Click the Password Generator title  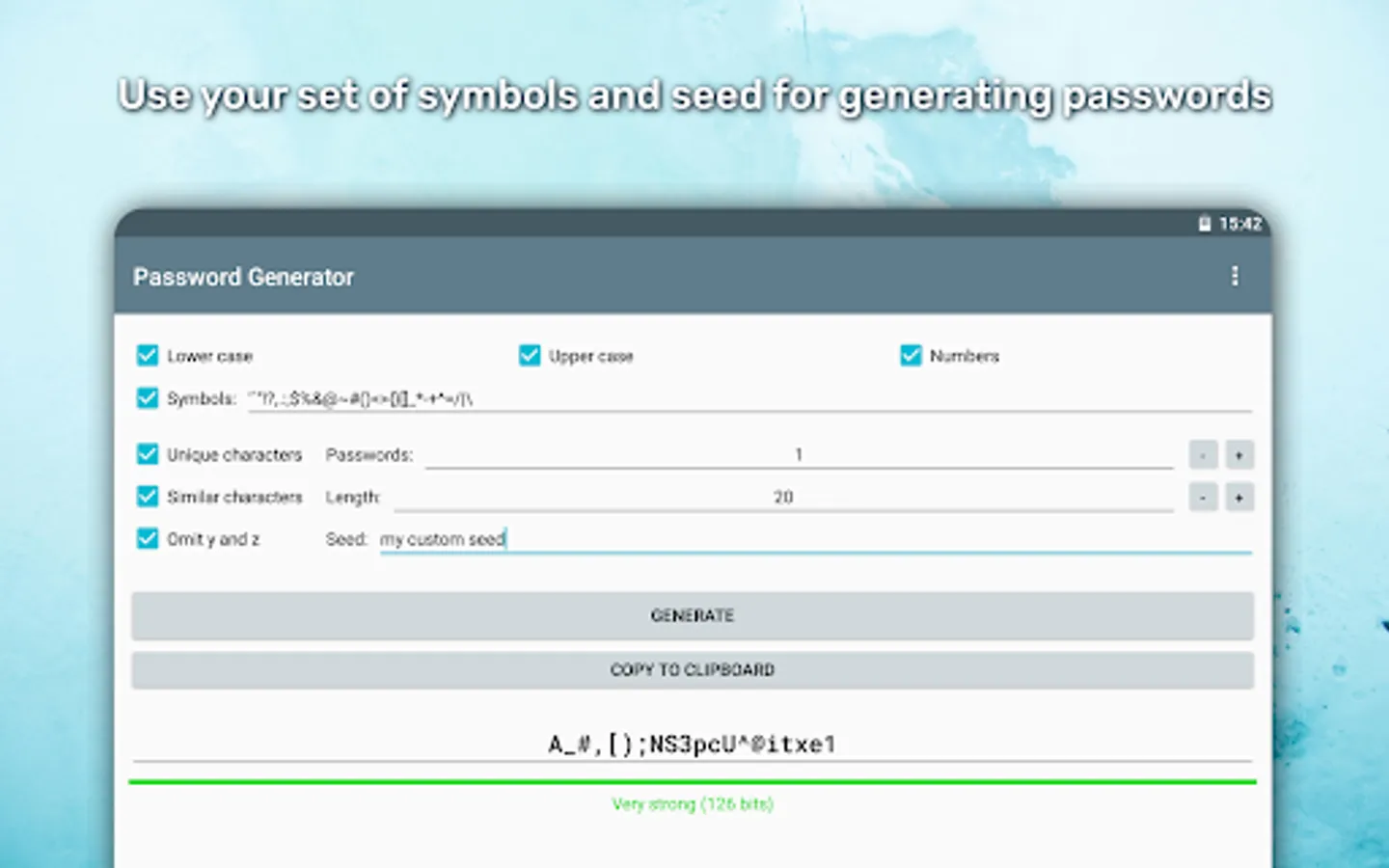pyautogui.click(x=242, y=277)
